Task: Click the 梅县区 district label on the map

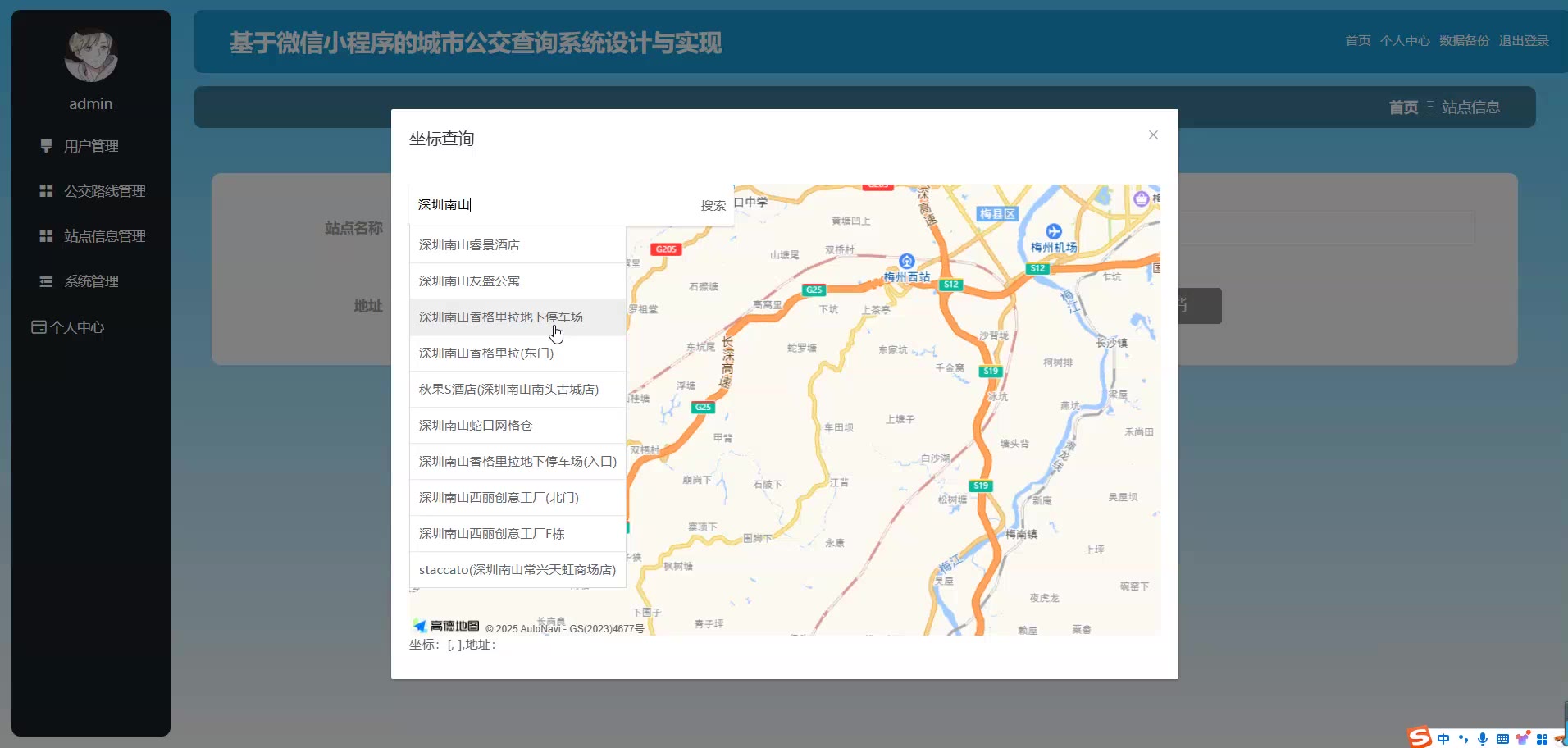Action: [x=997, y=214]
